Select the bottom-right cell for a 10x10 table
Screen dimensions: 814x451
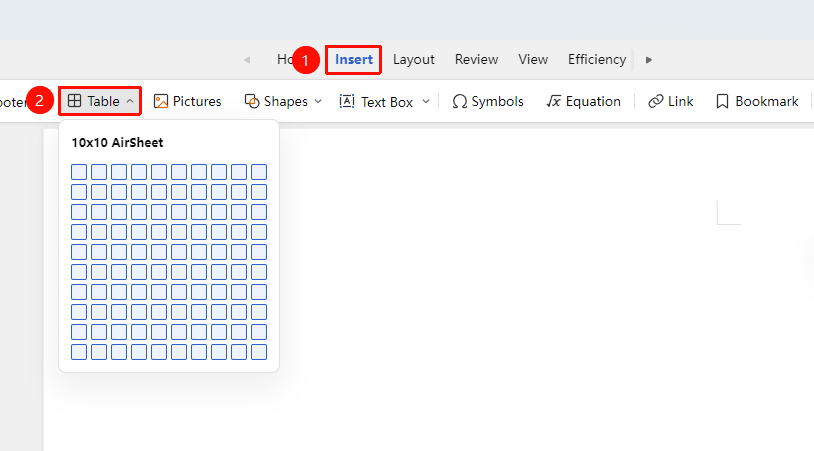(x=259, y=352)
